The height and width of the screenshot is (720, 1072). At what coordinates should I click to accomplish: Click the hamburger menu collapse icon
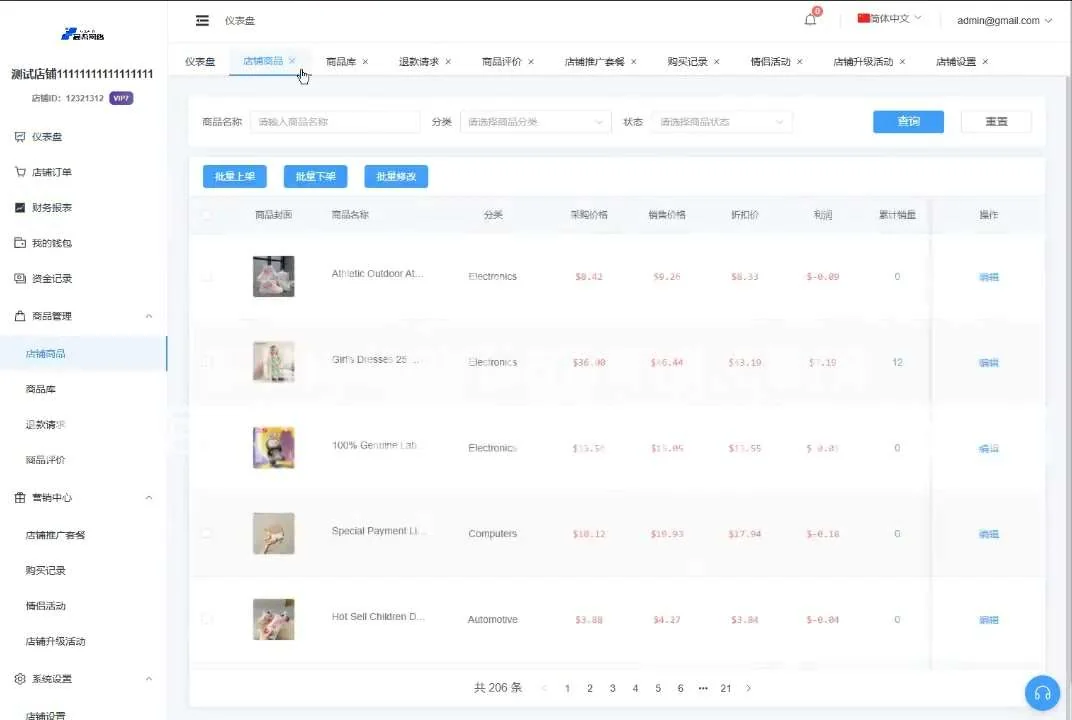click(202, 20)
